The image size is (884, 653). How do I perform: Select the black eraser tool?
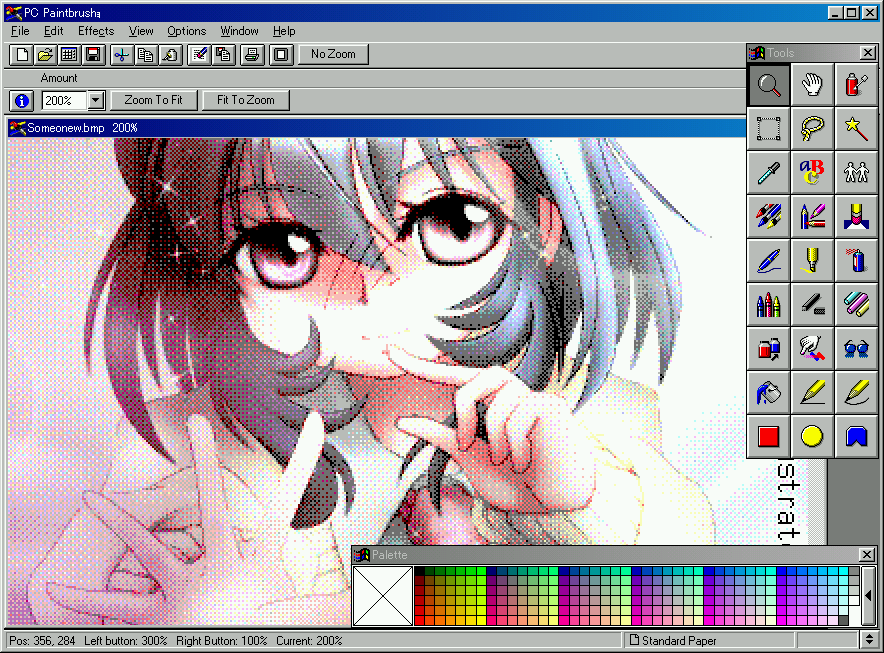(812, 305)
